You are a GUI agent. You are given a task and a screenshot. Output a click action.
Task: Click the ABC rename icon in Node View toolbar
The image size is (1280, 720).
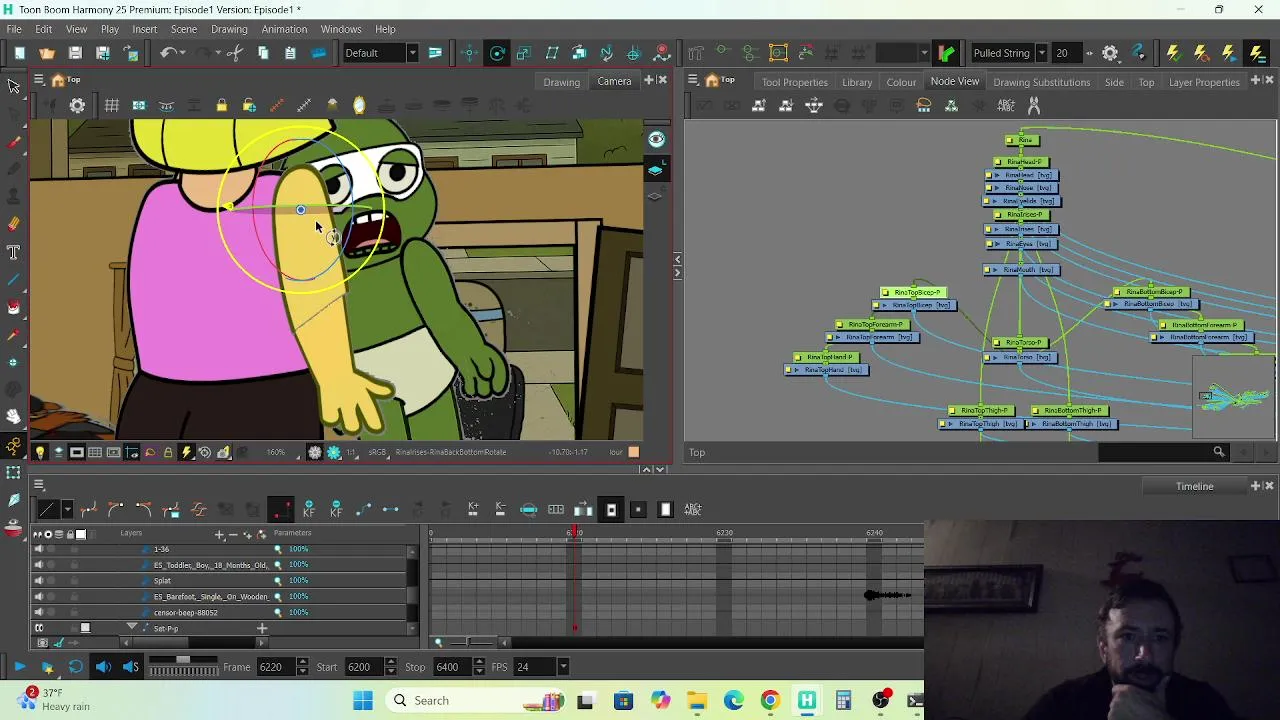pyautogui.click(x=1006, y=105)
